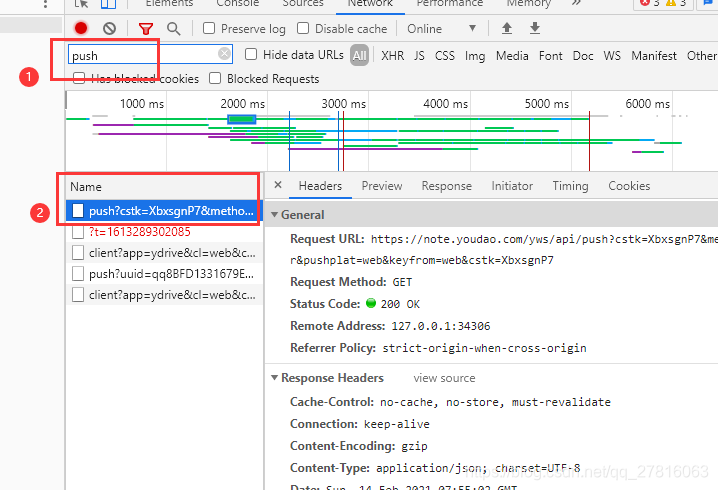Select the push?uuid=qq8BFD1331679E request
This screenshot has height=490, width=718.
click(x=164, y=274)
